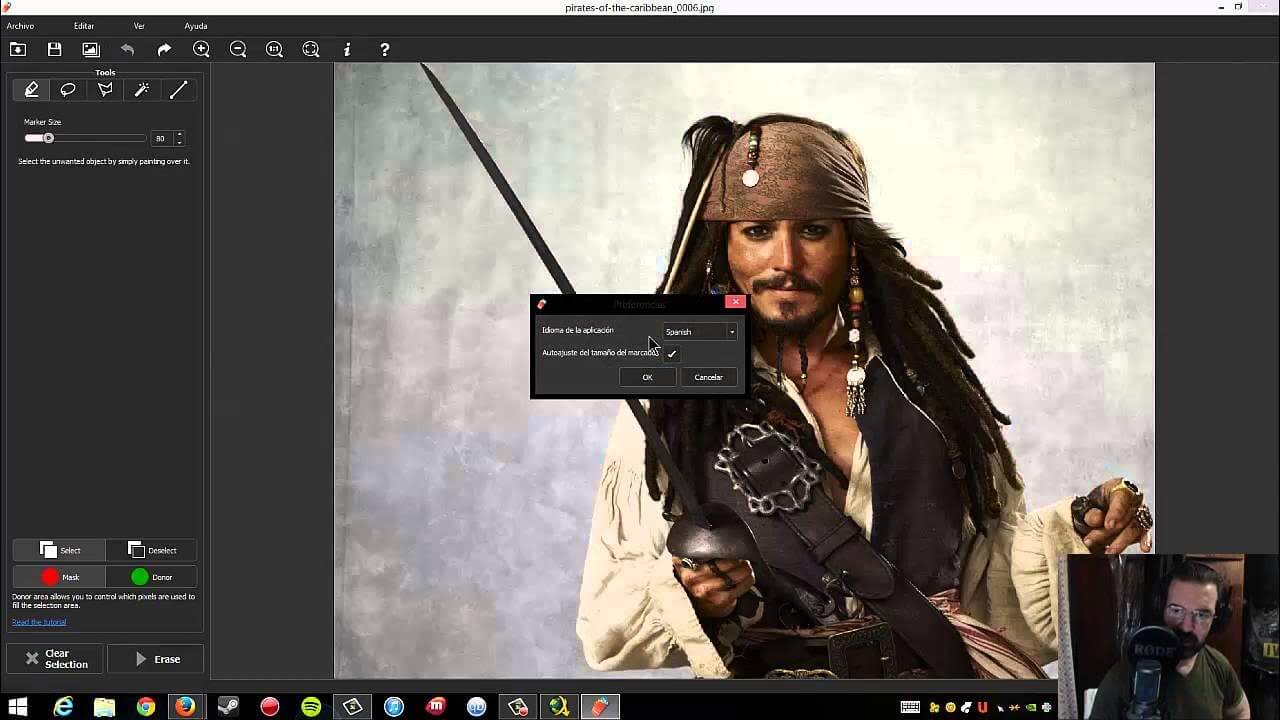Viewport: 1280px width, 720px height.
Task: Open 'Read the tutorial' link
Action: click(39, 622)
